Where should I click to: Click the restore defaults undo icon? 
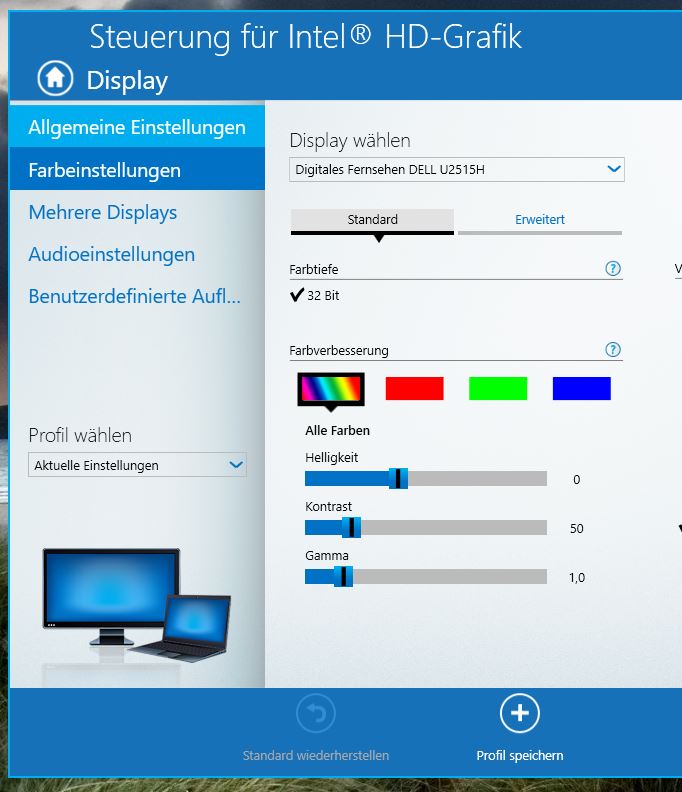[x=316, y=713]
